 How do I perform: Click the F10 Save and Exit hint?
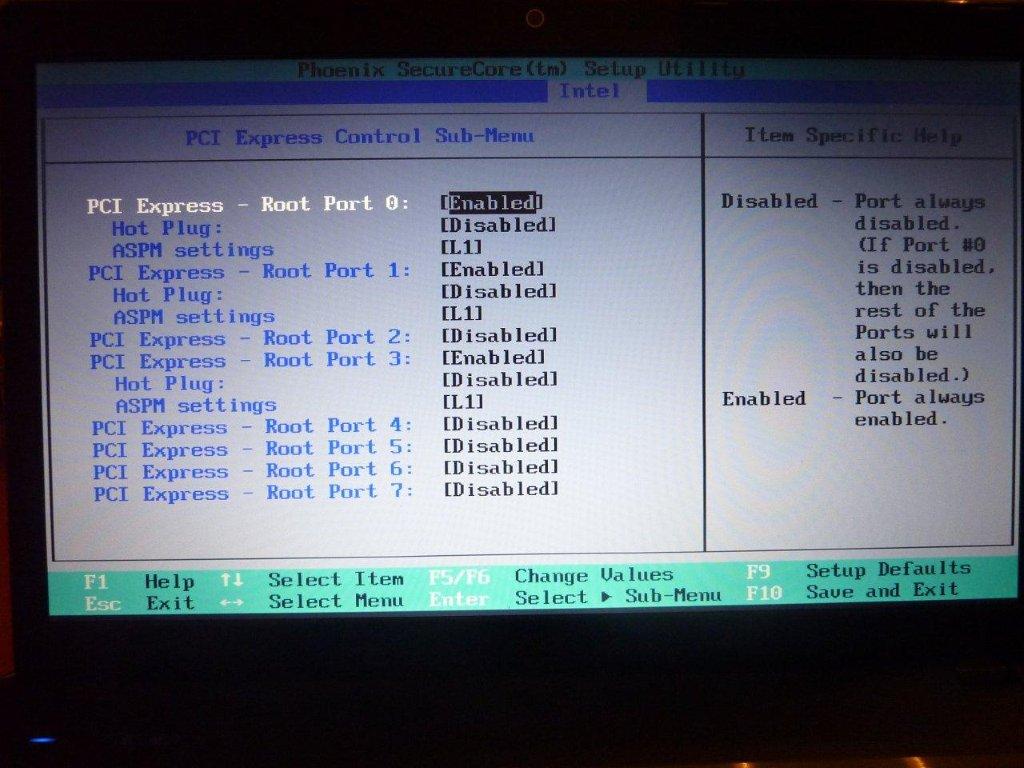pos(854,592)
